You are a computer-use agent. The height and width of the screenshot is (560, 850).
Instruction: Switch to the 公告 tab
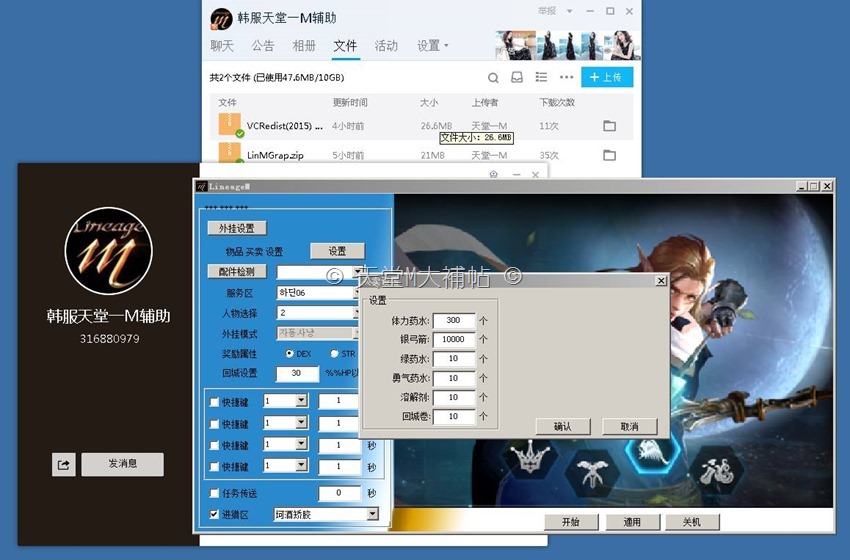tap(263, 46)
